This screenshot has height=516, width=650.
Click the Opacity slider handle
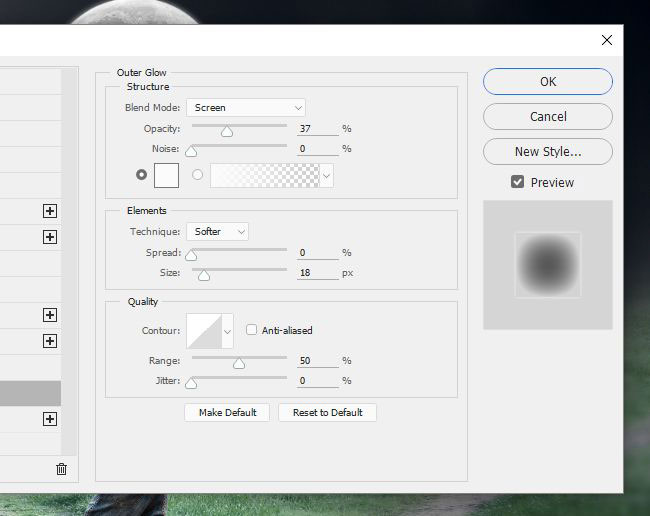[227, 131]
